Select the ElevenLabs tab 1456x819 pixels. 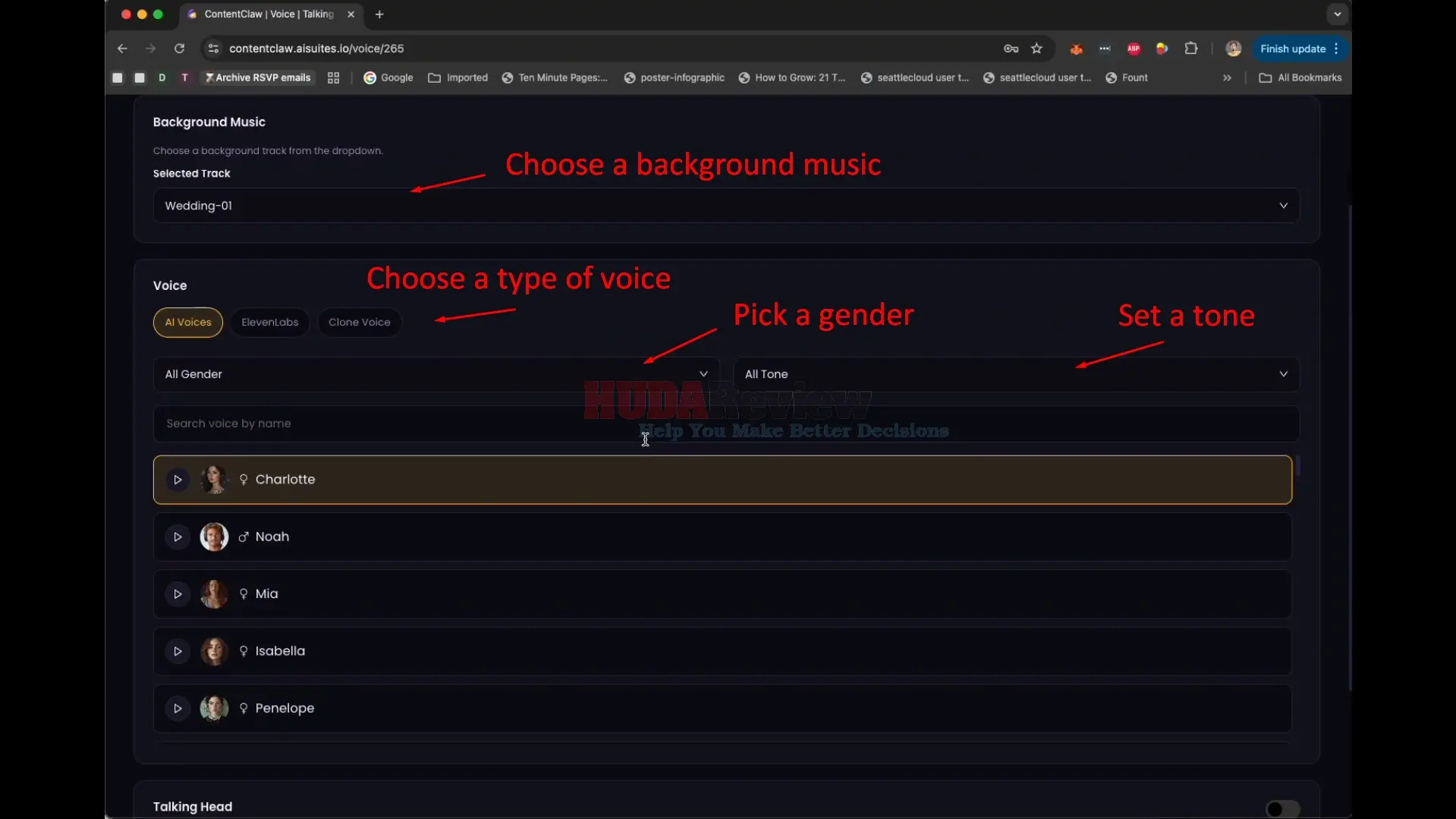(x=270, y=323)
